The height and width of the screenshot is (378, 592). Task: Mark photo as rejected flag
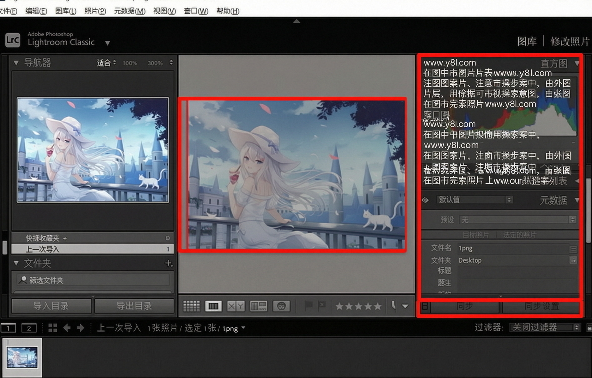[x=322, y=306]
